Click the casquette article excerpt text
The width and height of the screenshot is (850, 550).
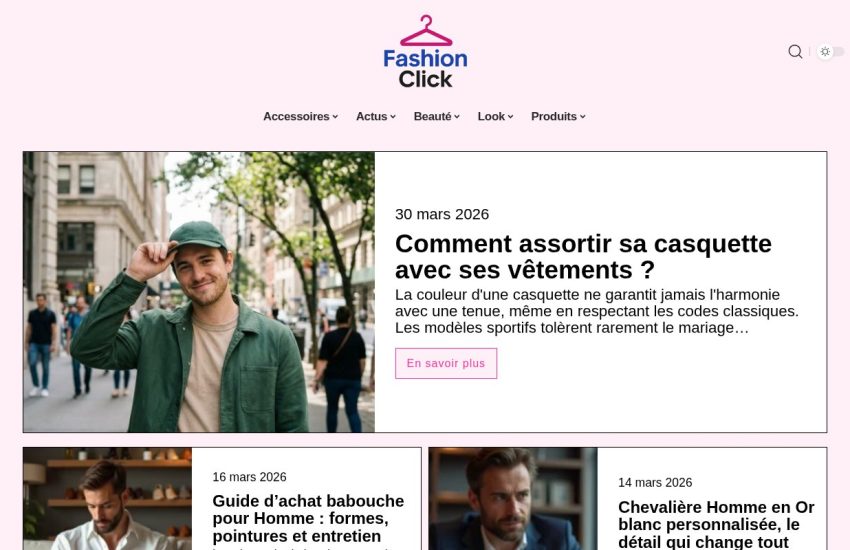pyautogui.click(x=597, y=312)
